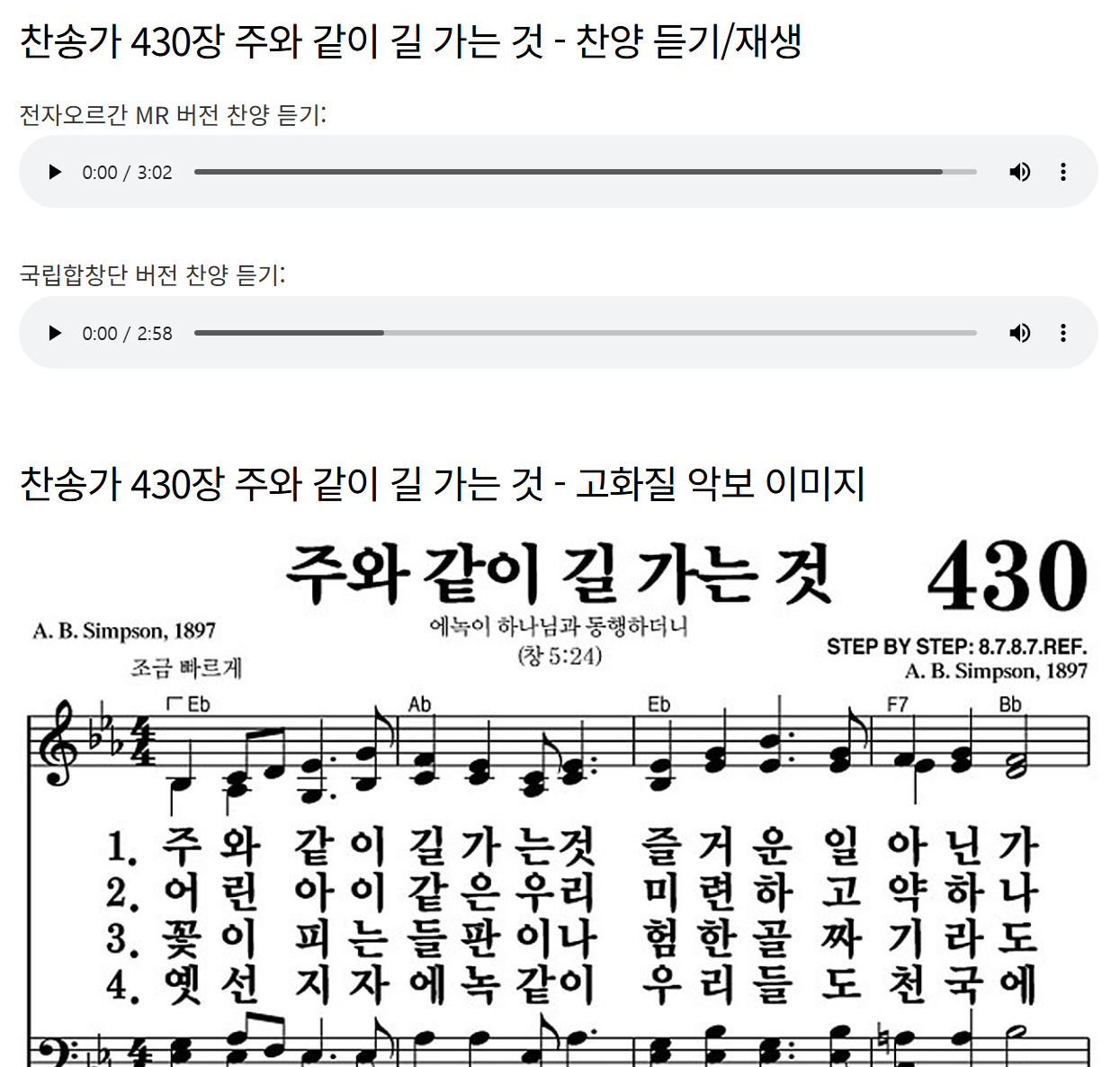Click the label '국립합창단 버전 찬양 듣기:'
The height and width of the screenshot is (1067, 1120).
[153, 275]
